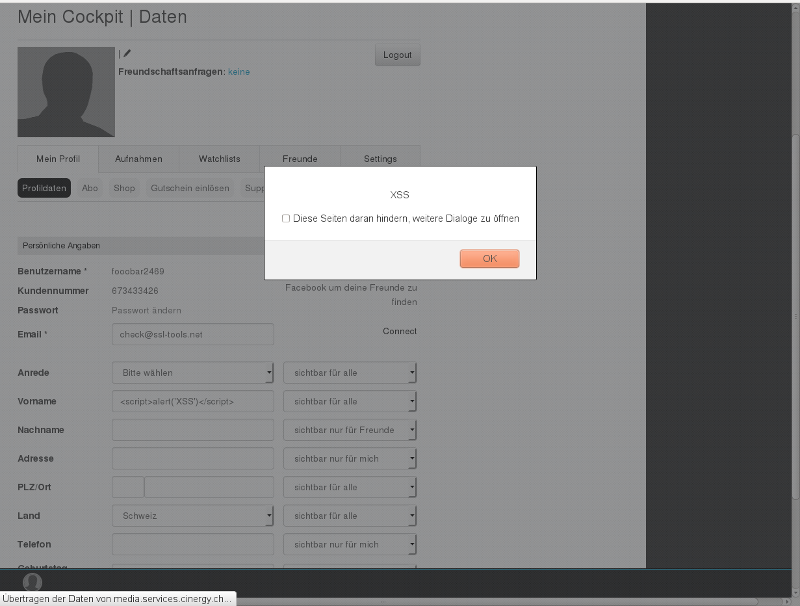Open the Watchlists tab
This screenshot has height=606, width=800.
(218, 158)
